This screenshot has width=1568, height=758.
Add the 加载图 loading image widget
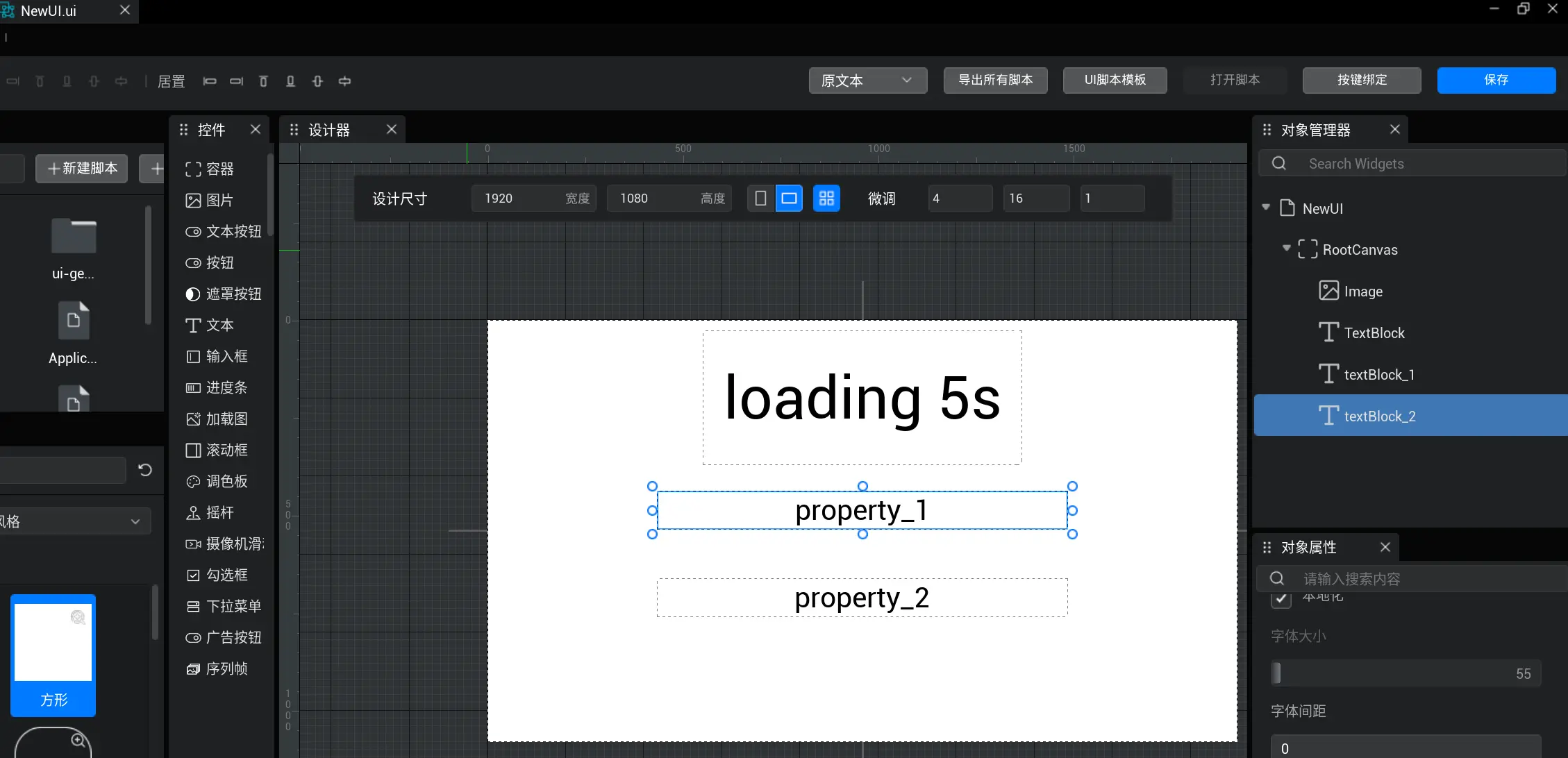217,419
